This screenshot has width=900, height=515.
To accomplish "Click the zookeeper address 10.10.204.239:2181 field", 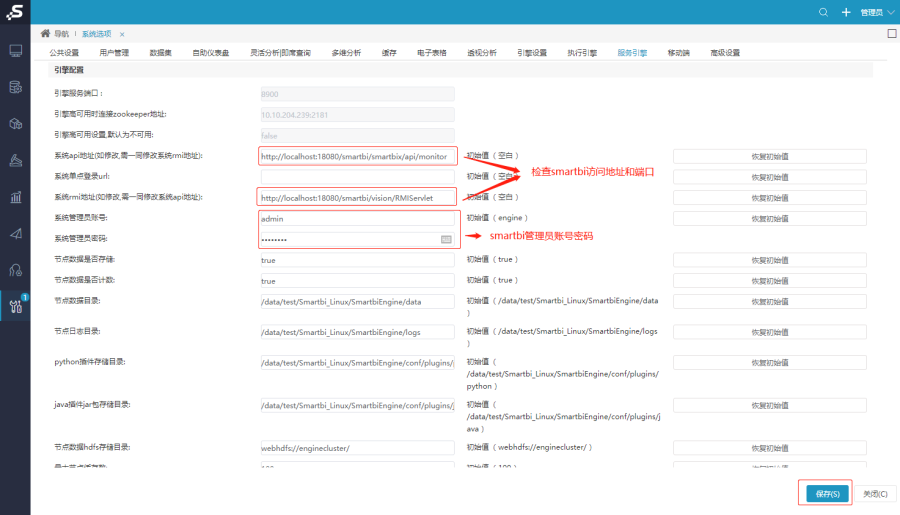I will pos(358,114).
